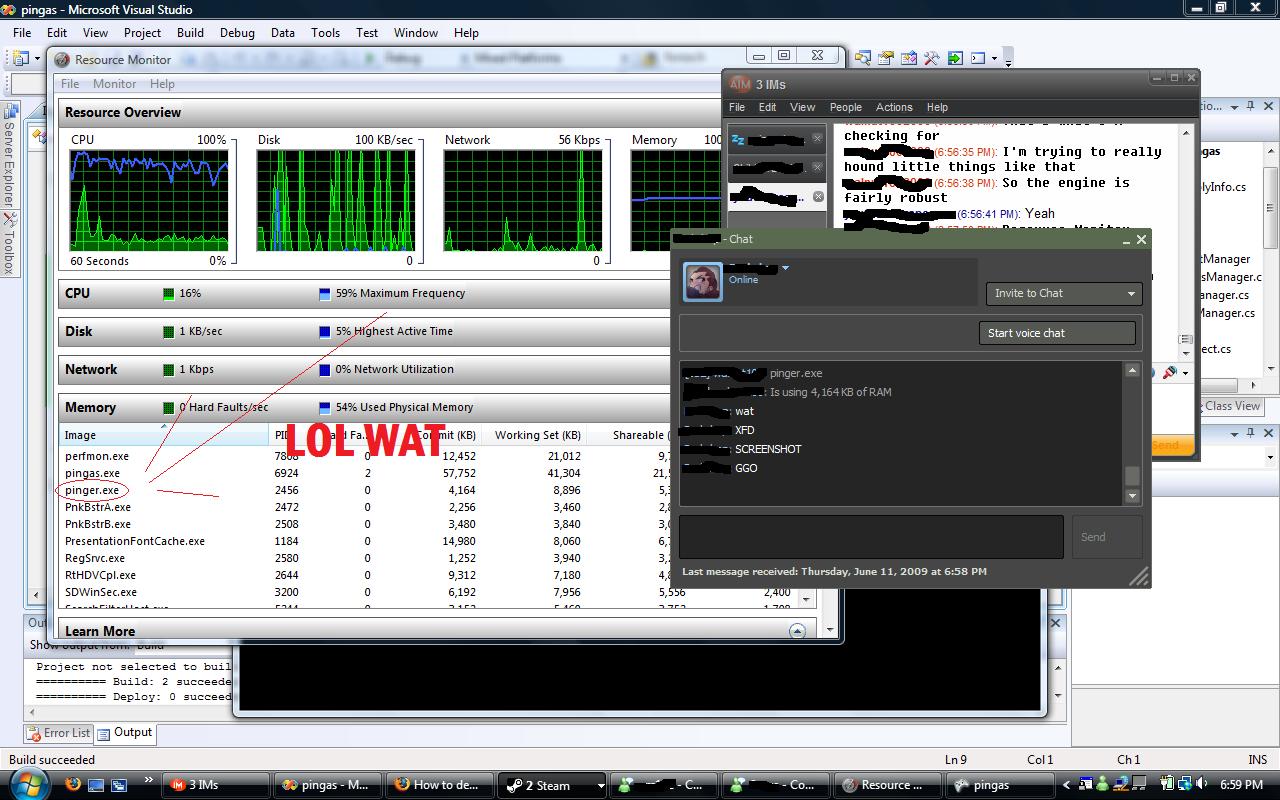The width and height of the screenshot is (1280, 800).
Task: Click the green Hard Faults legend square
Action: pyautogui.click(x=169, y=408)
